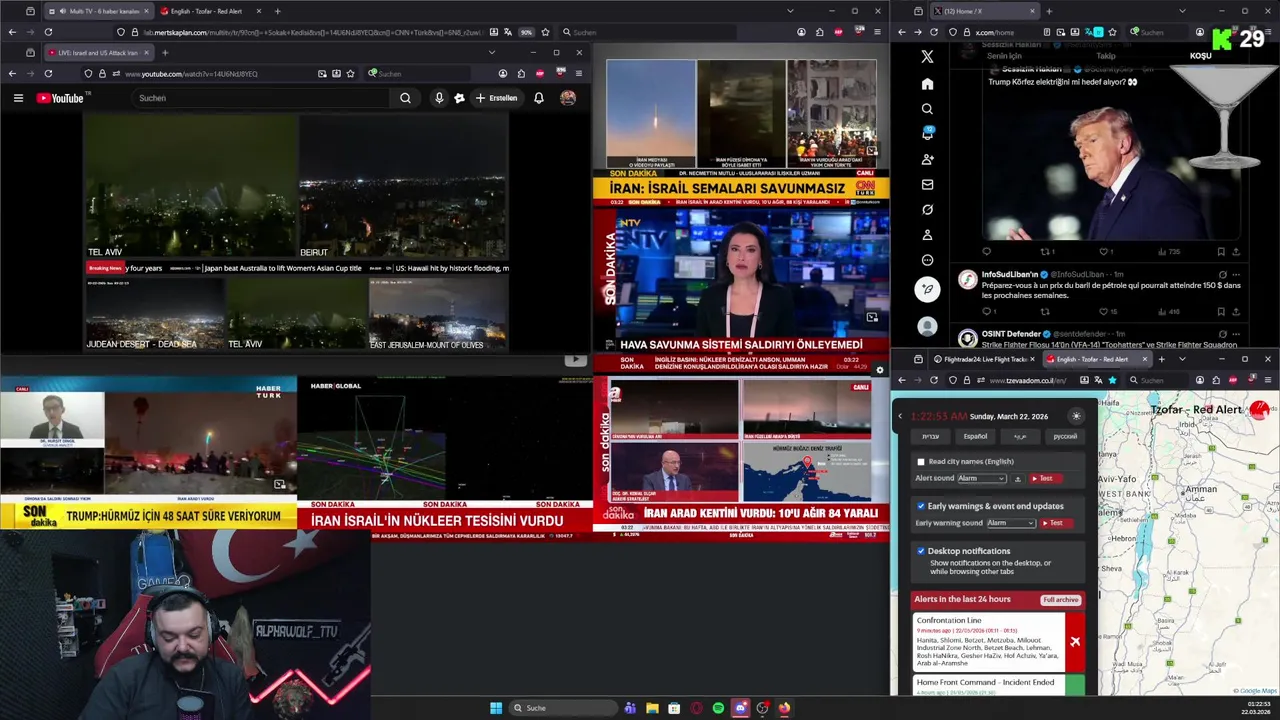Switch Tzofar language to Español
Viewport: 1280px width, 720px height.
975,436
